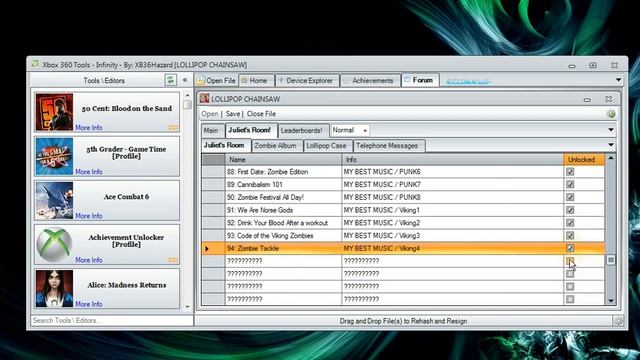Click the Lollipop Chainsaw editor window icon

click(x=204, y=98)
